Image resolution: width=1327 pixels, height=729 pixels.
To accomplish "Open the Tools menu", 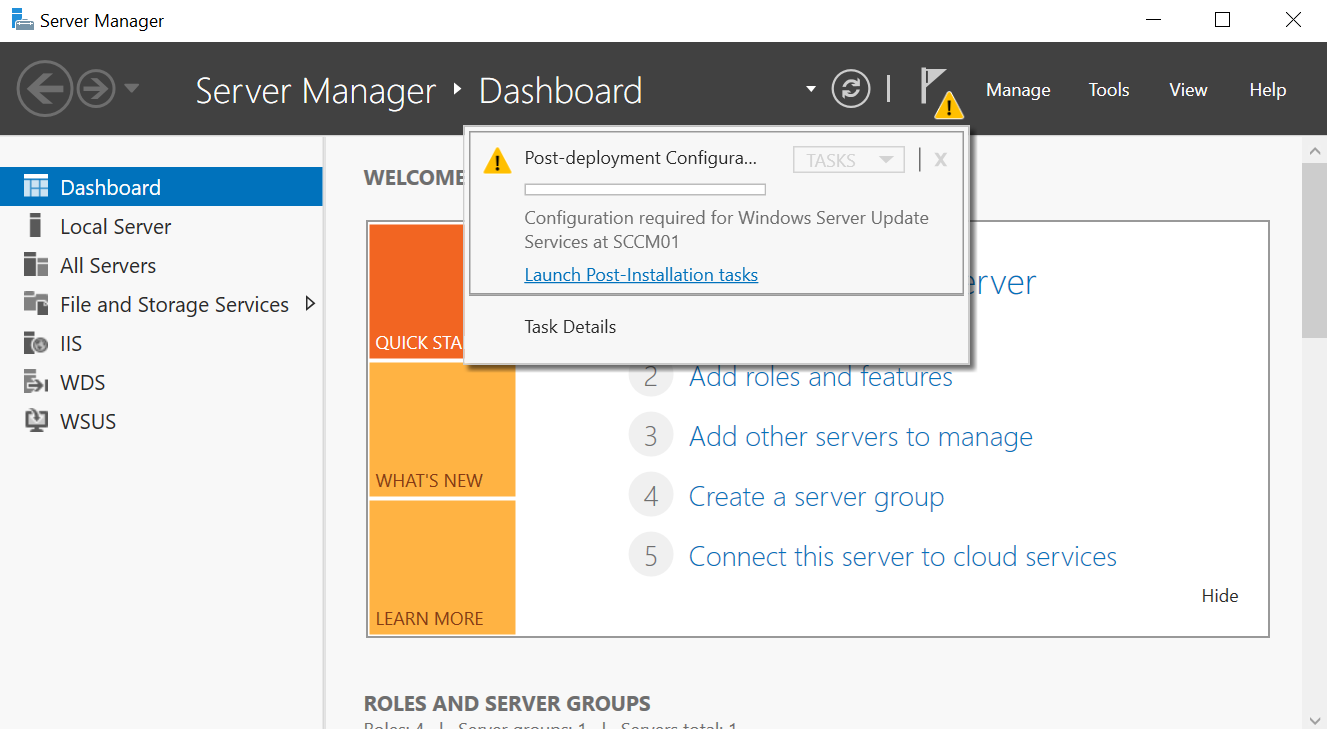I will [1109, 90].
